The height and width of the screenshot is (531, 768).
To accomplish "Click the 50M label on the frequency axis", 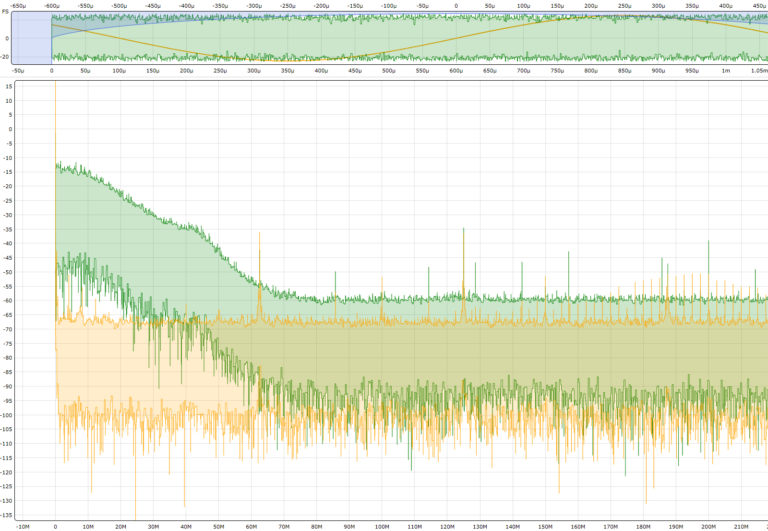I will click(218, 525).
